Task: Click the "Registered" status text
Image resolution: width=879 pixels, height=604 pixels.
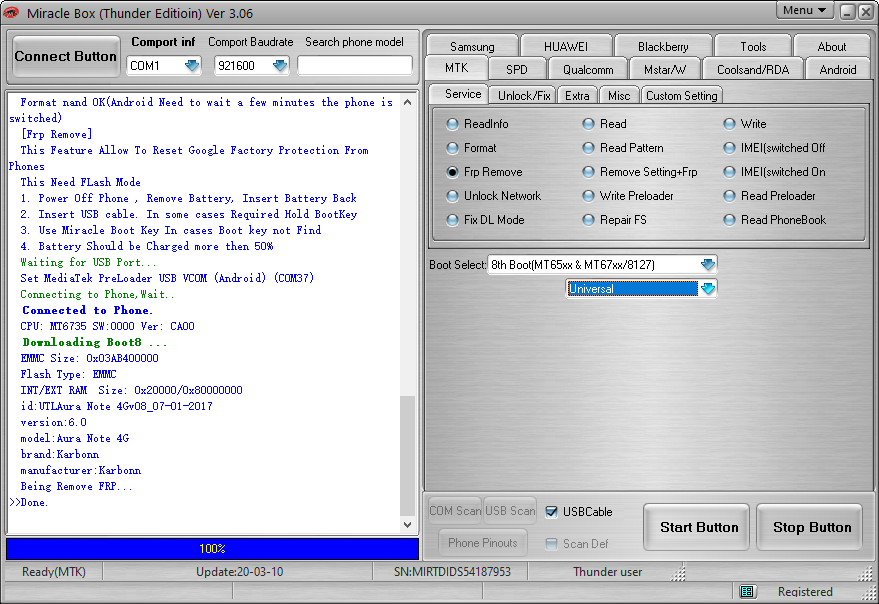Action: point(805,592)
